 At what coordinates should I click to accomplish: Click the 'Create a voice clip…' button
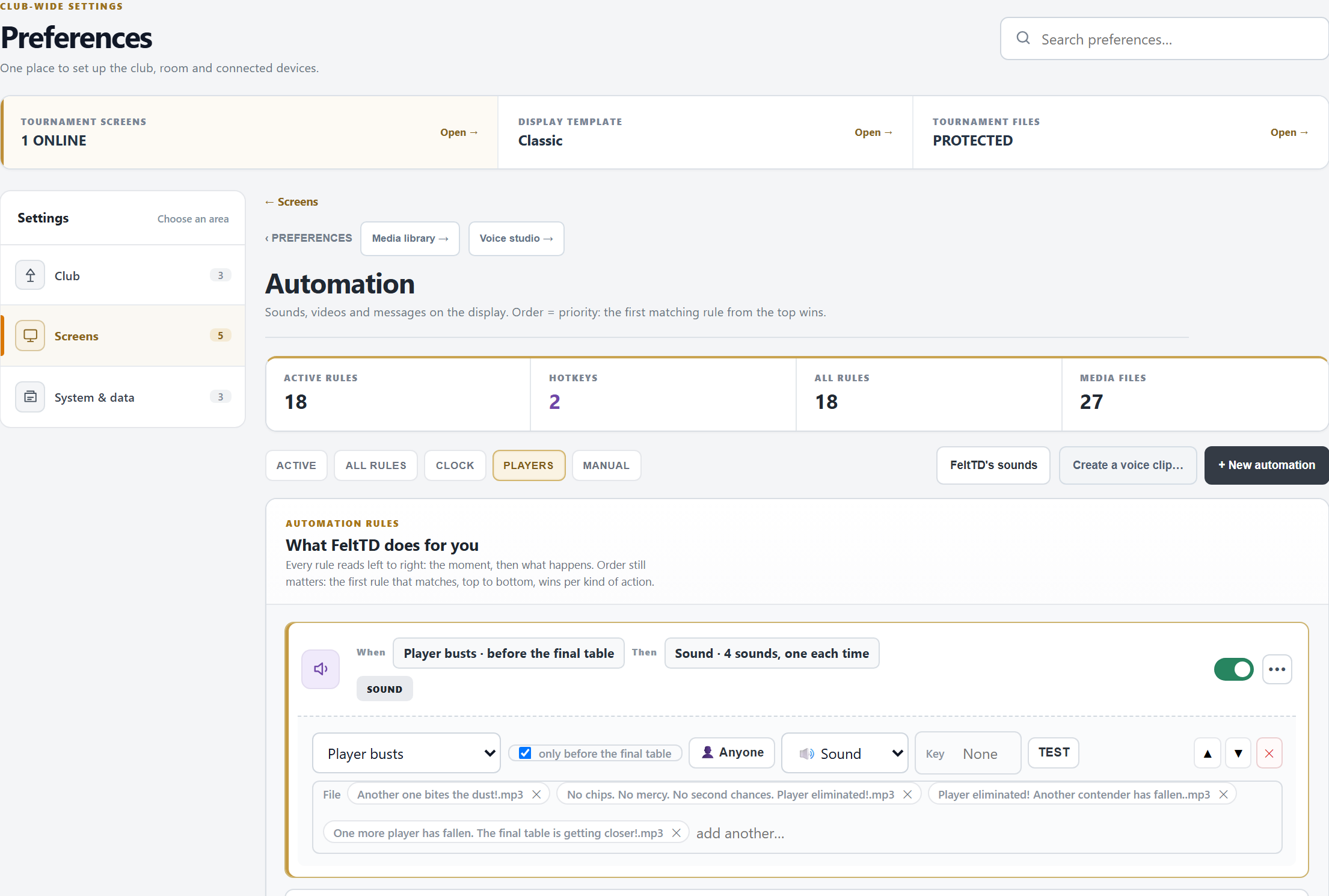[1128, 465]
